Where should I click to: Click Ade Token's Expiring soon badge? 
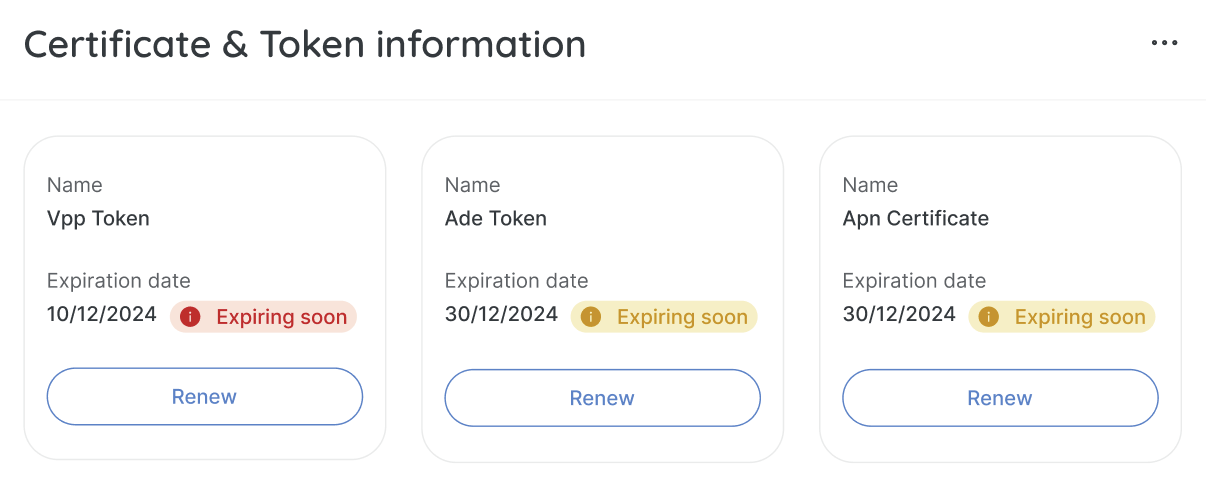pos(664,317)
